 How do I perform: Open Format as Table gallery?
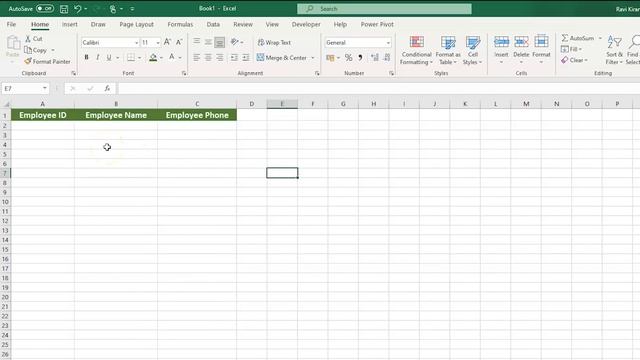(448, 50)
